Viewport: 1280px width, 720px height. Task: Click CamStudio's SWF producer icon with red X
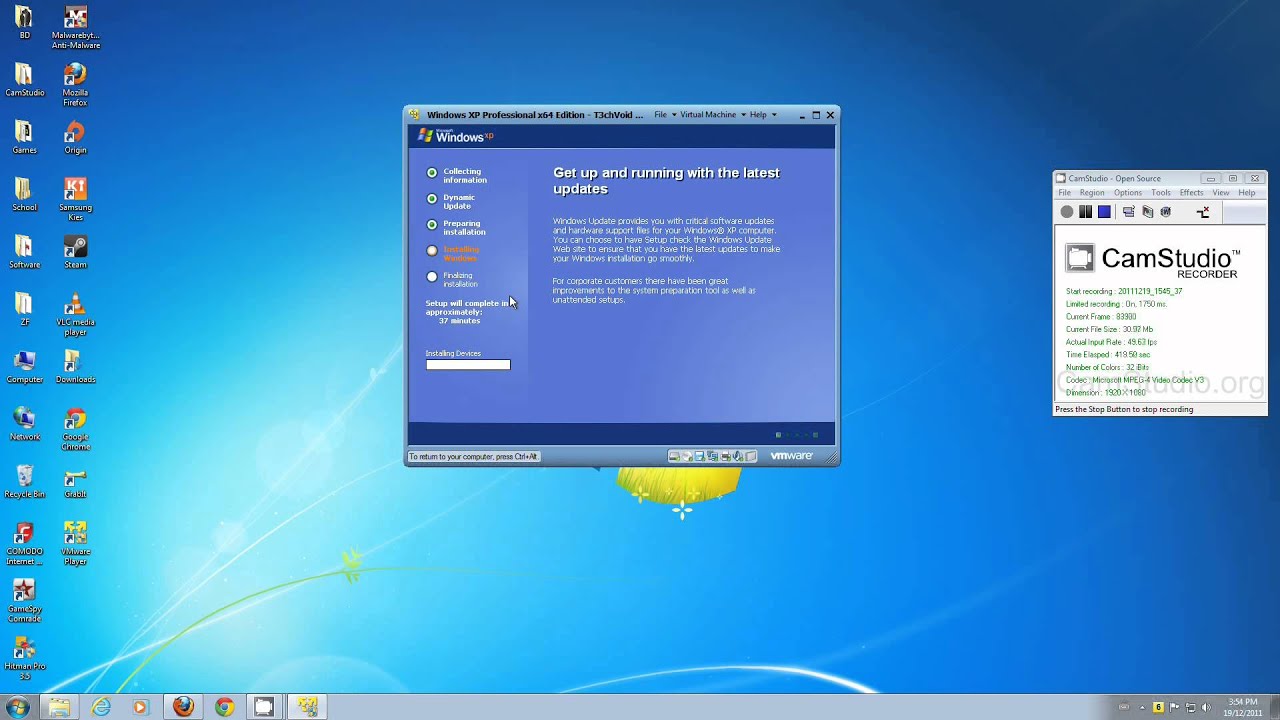click(x=1203, y=212)
